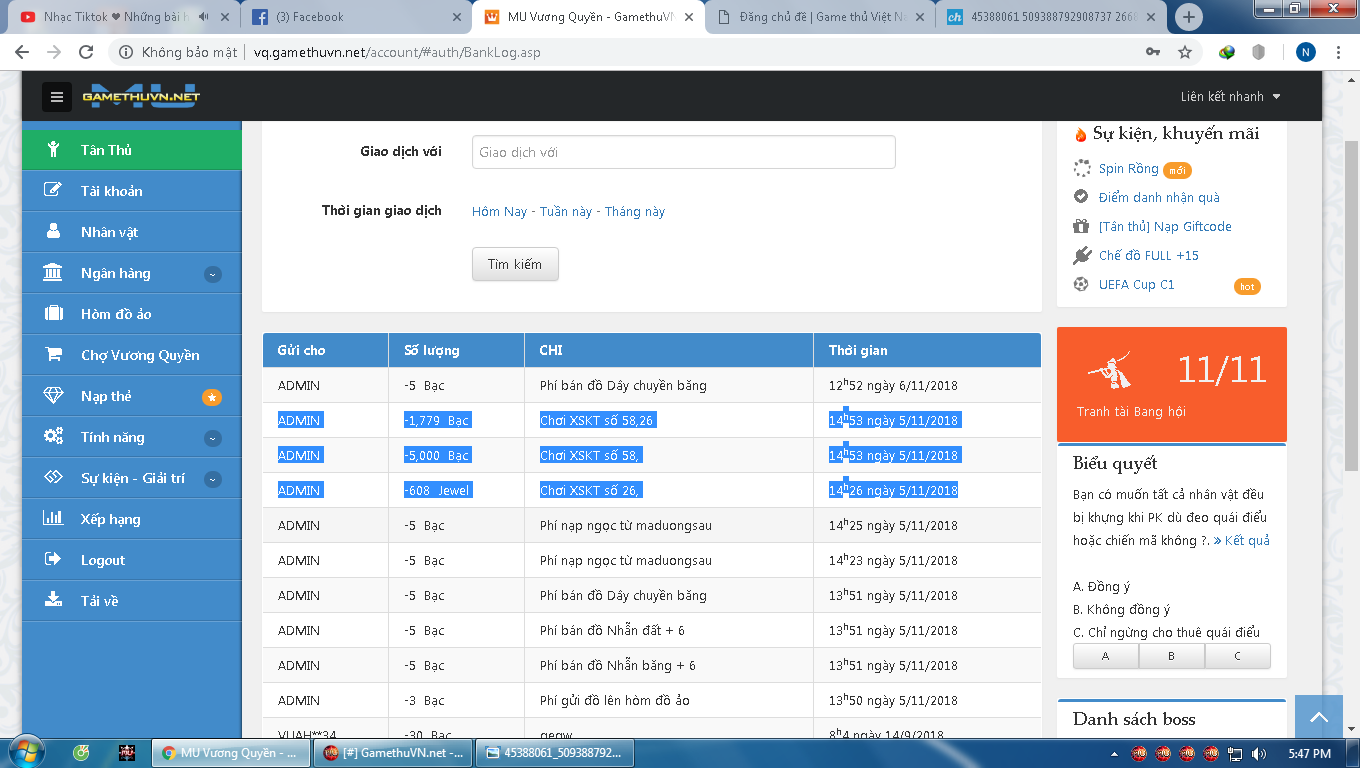Open the Nhân vật sidebar menu item
This screenshot has height=768, width=1360.
(110, 232)
